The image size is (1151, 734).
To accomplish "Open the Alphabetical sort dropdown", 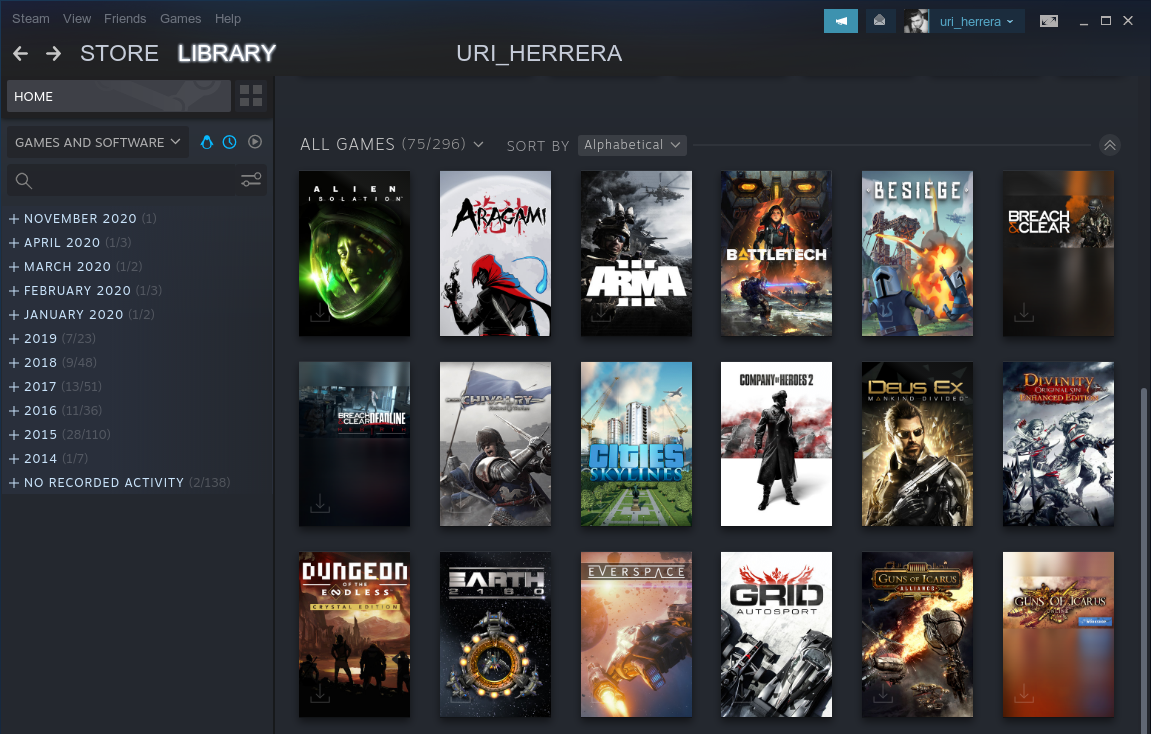I will click(x=632, y=145).
